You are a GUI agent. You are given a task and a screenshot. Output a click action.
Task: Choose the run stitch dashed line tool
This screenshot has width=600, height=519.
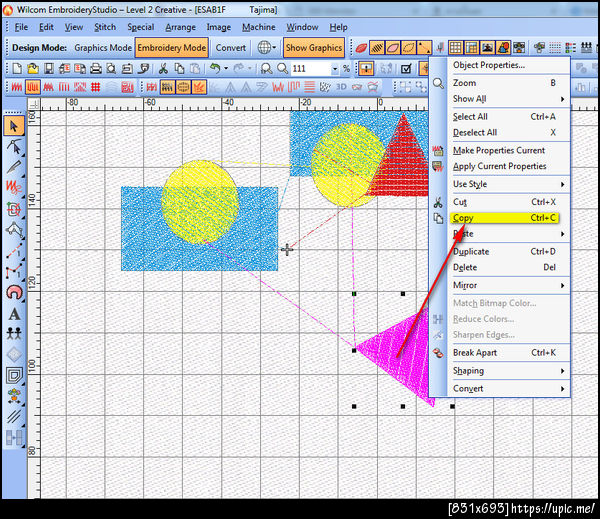pyautogui.click(x=14, y=251)
